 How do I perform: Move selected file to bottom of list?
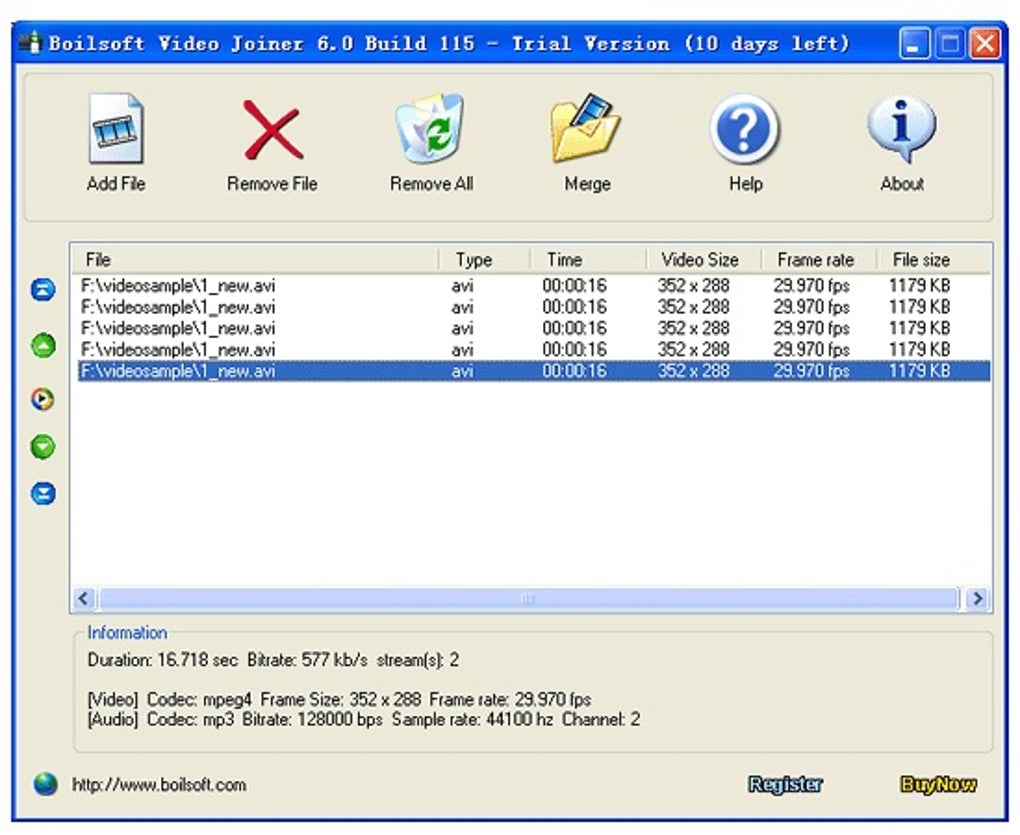[43, 493]
